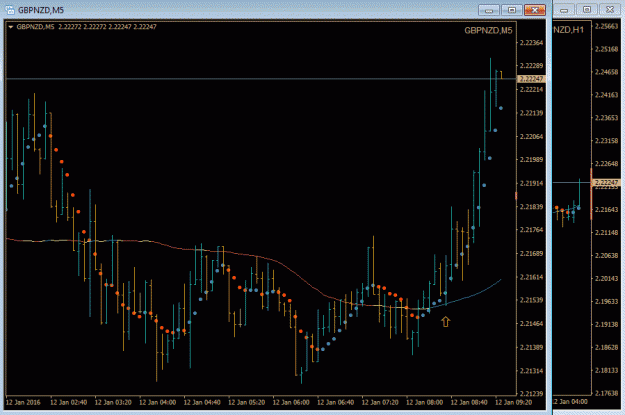
Task: Click price level 2.21764 on the M5 scale
Action: pyautogui.click(x=531, y=230)
